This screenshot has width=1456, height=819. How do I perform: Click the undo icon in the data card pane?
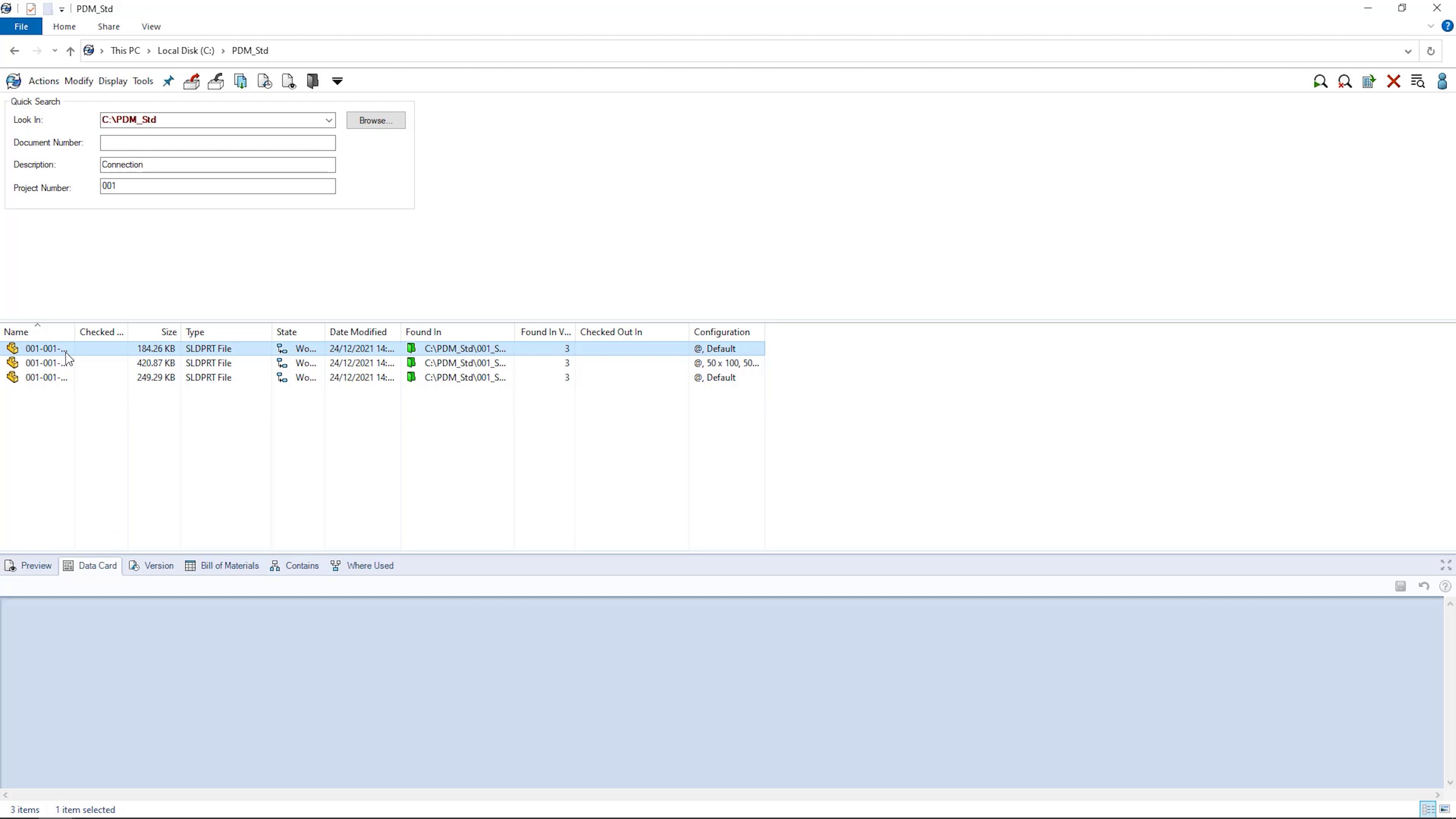coord(1424,586)
